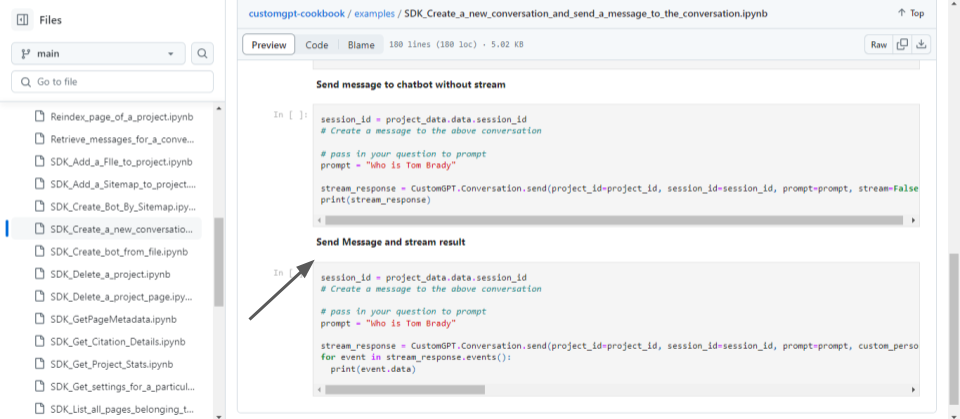960x419 pixels.
Task: Click the file search magnifier button
Action: (x=202, y=54)
